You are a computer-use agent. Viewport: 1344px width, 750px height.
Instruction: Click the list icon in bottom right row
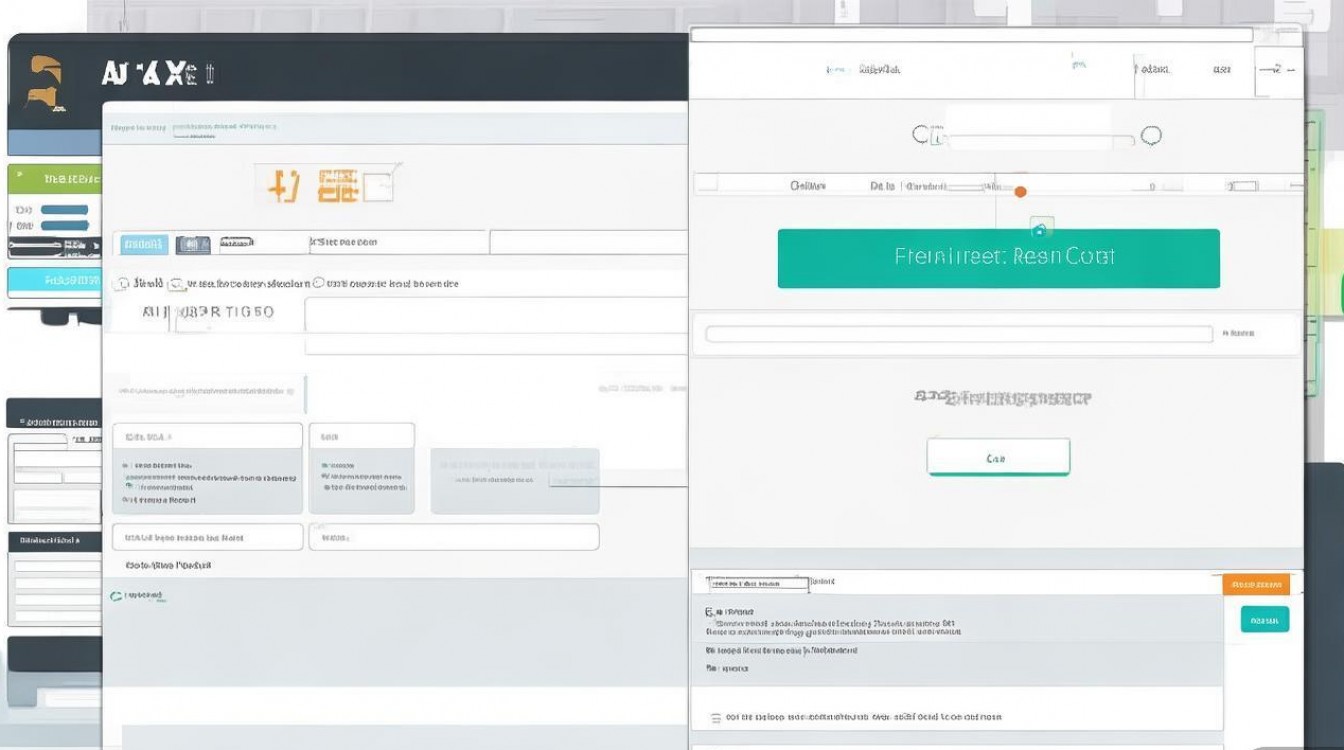[715, 717]
